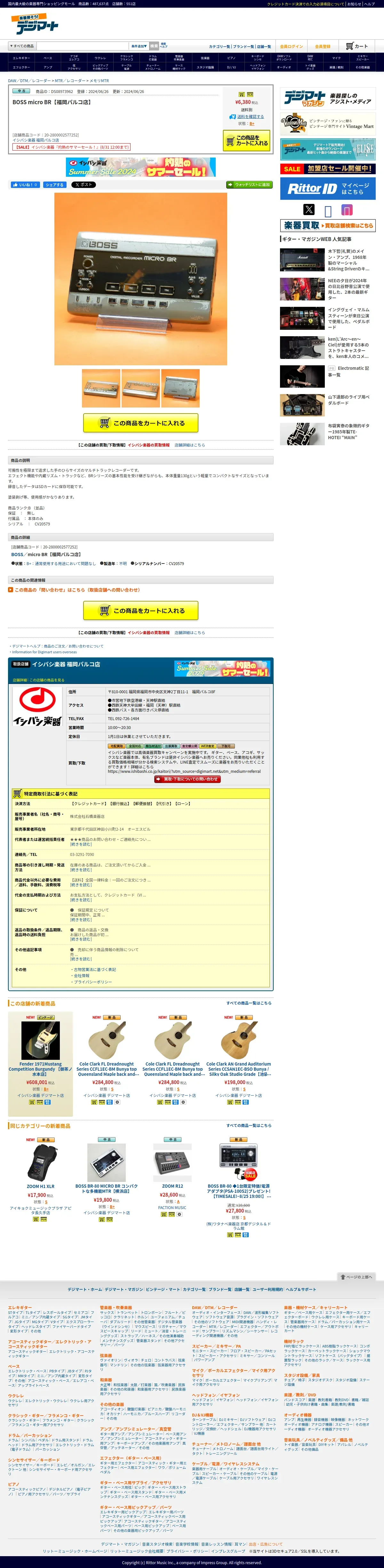Click the Digimart Magazine banner logo
The height and width of the screenshot is (1568, 384).
click(x=327, y=99)
